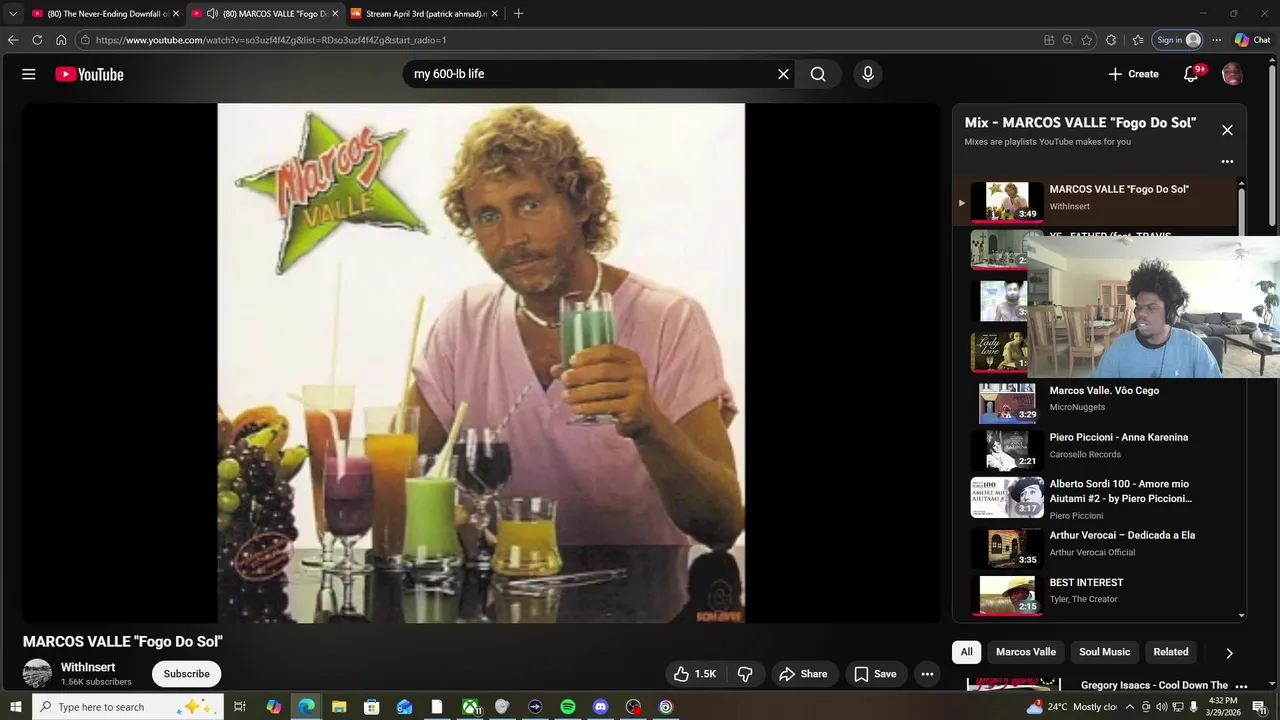Open the browser home page
1280x720 pixels.
(x=61, y=40)
